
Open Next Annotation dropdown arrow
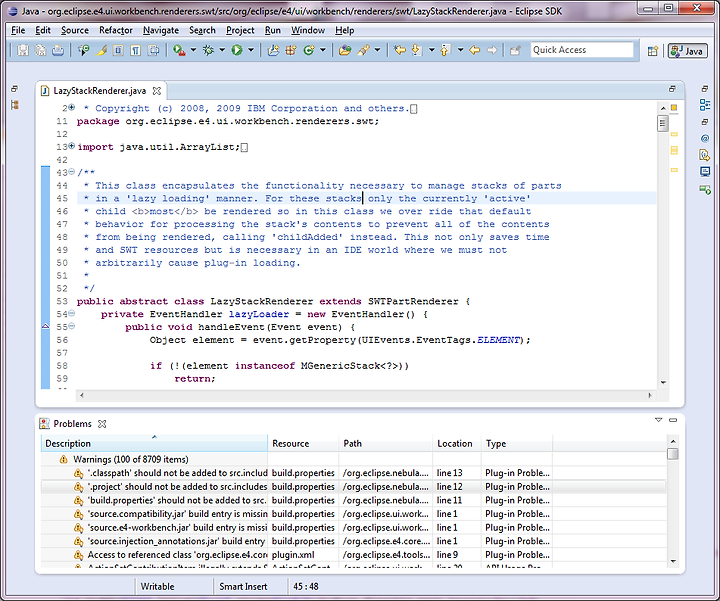pyautogui.click(x=431, y=50)
